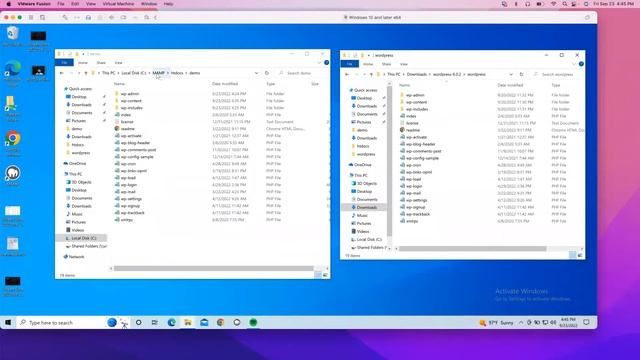Open help in the demo Explorer window
Screen dimensions: 640x360
327,62
